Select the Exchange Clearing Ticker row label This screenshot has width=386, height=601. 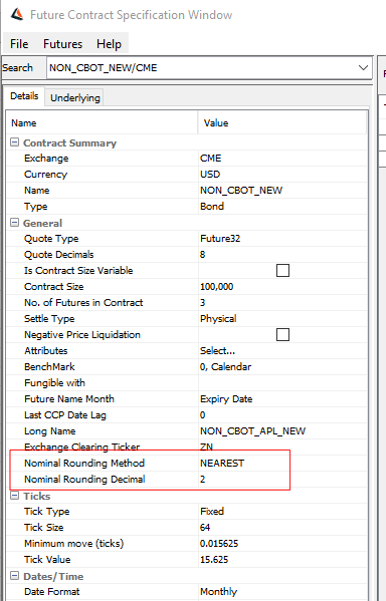pyautogui.click(x=82, y=447)
